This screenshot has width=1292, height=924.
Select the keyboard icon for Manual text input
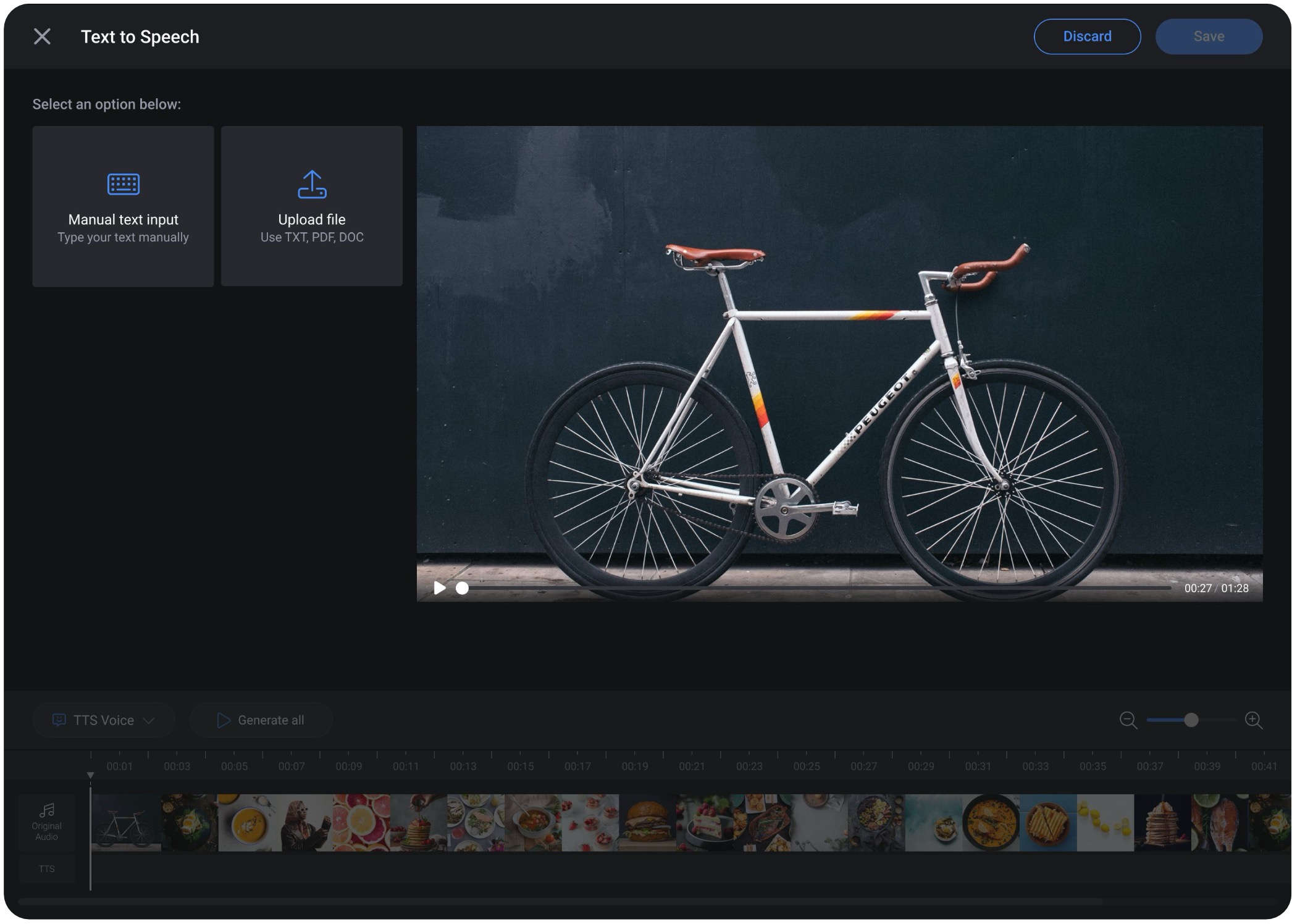tap(123, 184)
